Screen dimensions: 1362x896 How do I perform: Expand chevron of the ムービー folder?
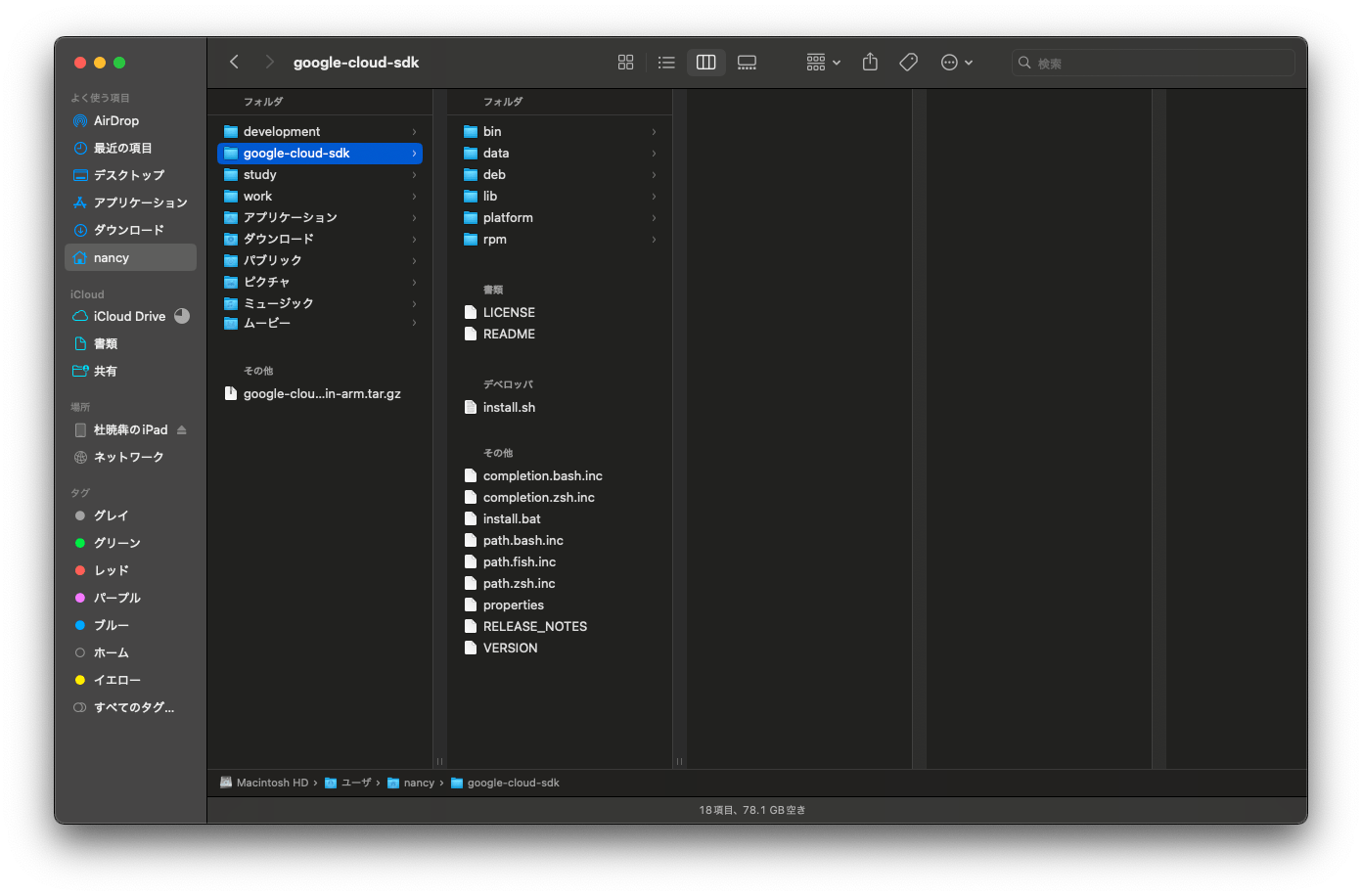(414, 323)
